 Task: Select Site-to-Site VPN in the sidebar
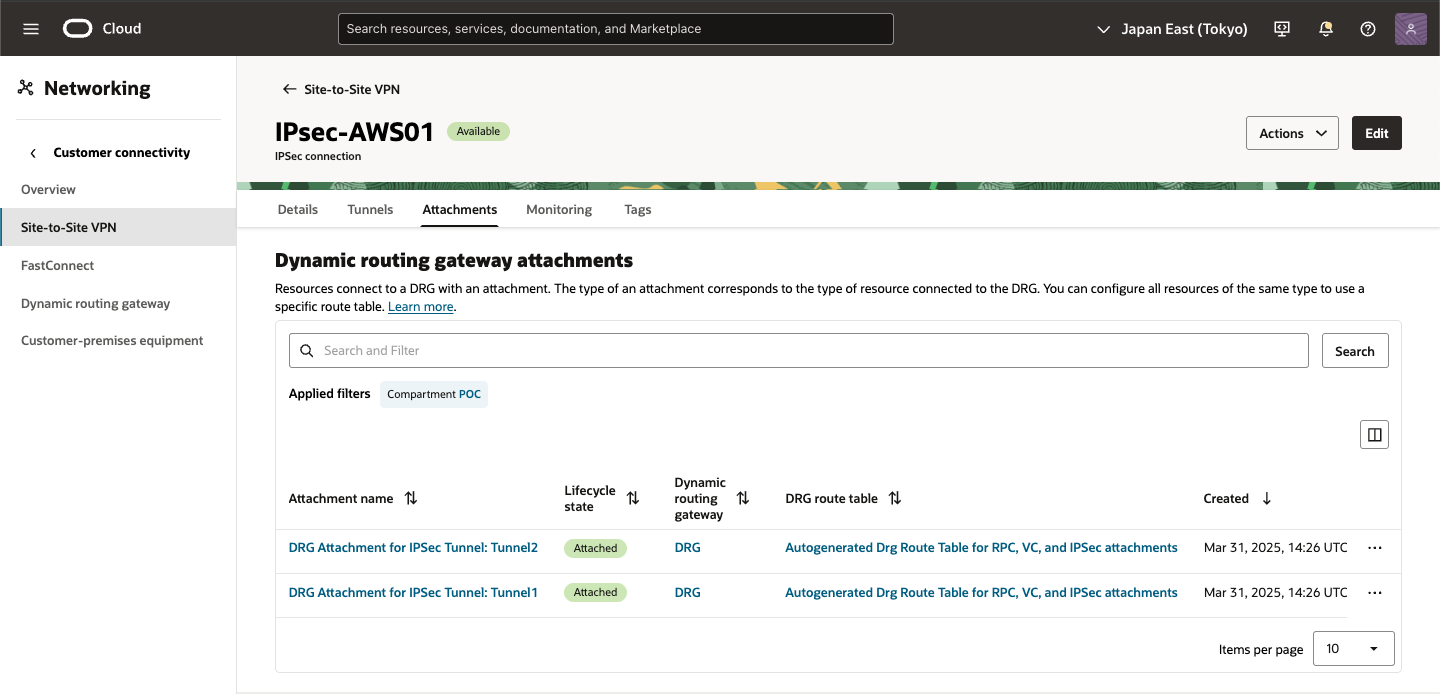(118, 227)
